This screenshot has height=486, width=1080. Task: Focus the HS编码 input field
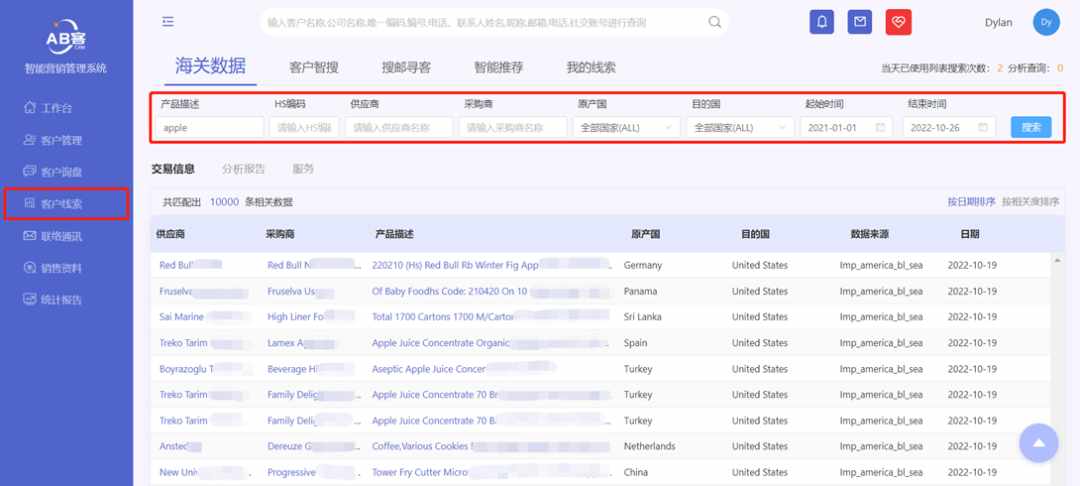click(304, 127)
